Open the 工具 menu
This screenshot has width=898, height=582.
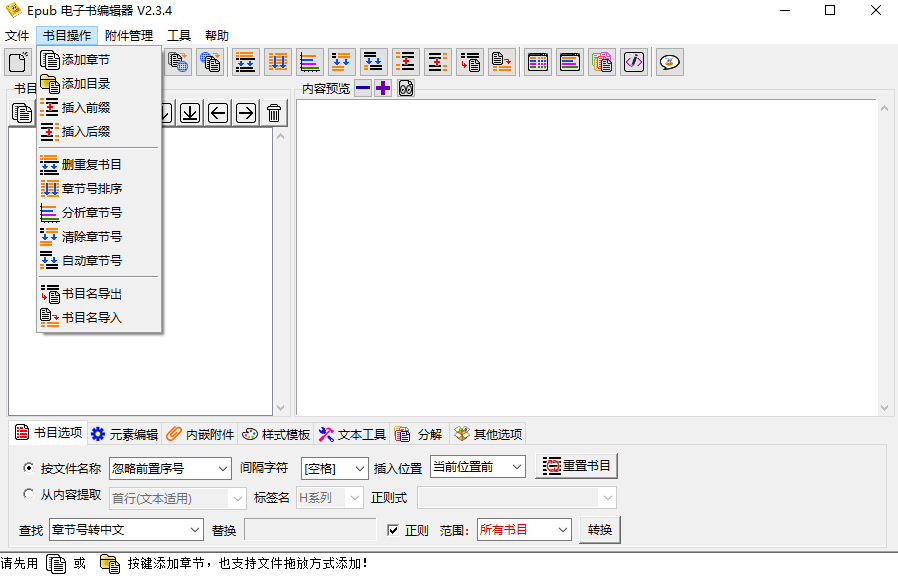click(x=179, y=36)
